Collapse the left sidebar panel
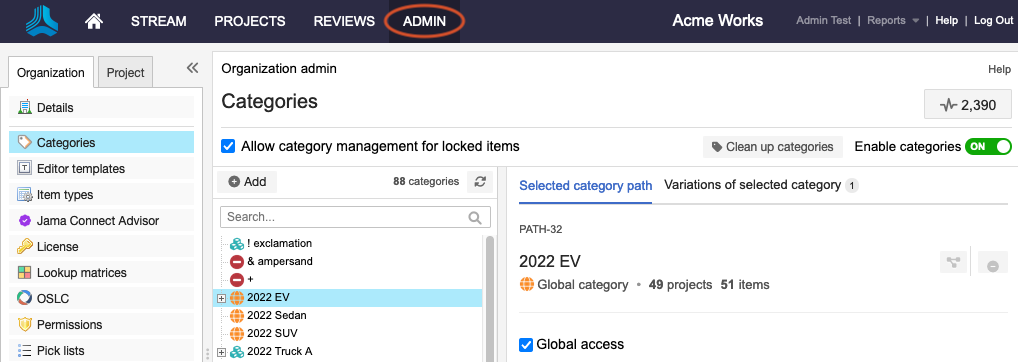This screenshot has width=1018, height=362. pyautogui.click(x=192, y=67)
